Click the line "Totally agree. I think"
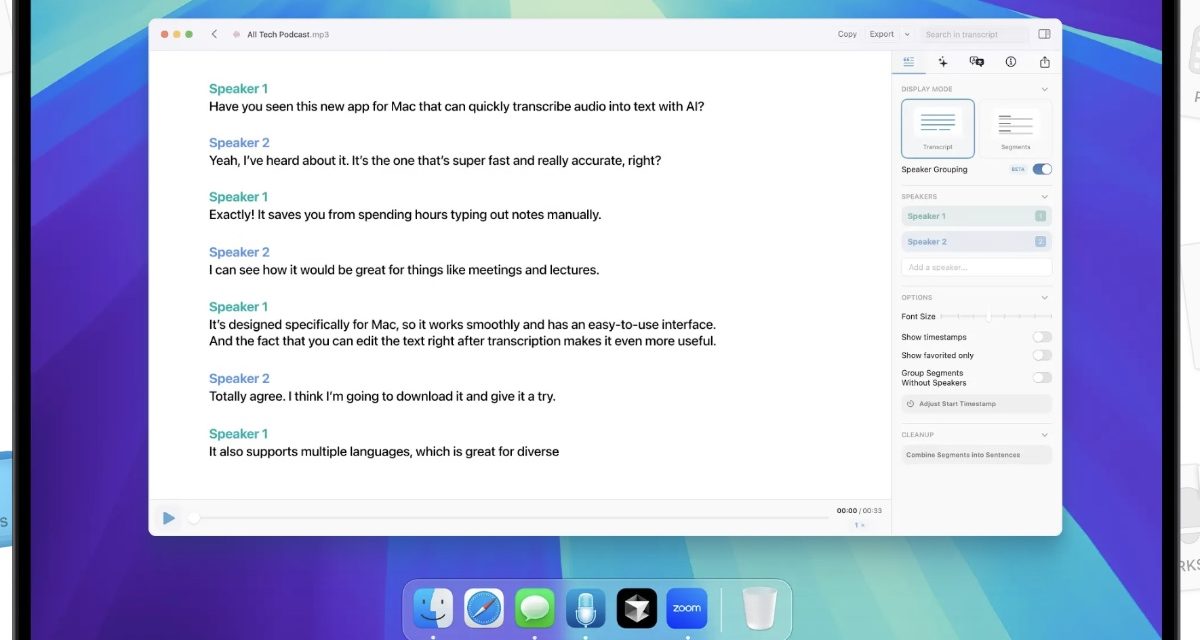 (x=382, y=396)
